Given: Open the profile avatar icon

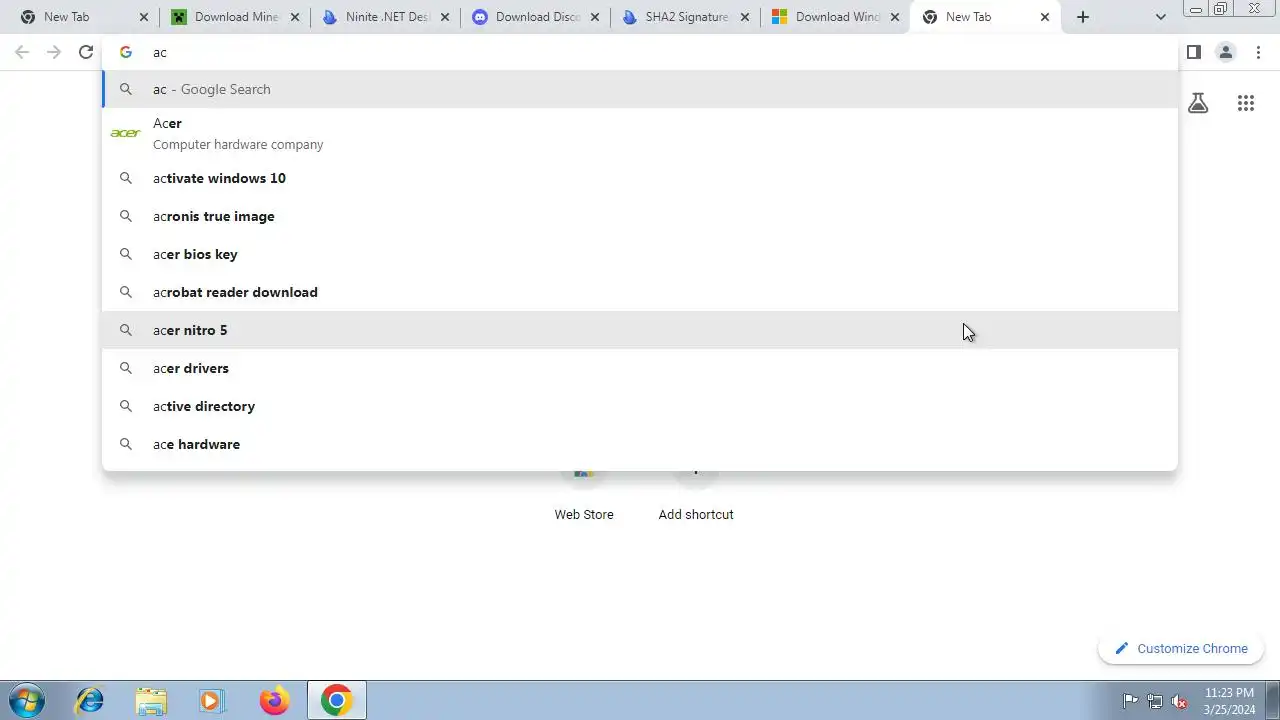Looking at the screenshot, I should 1225,52.
